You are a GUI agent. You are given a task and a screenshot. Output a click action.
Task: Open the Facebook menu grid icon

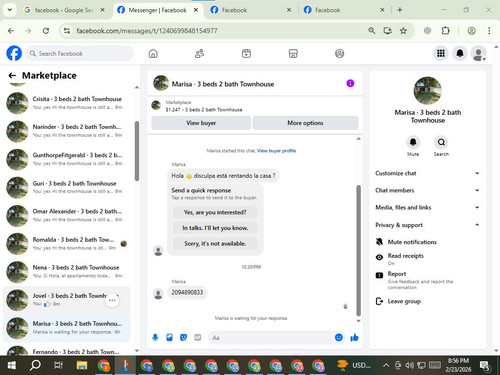(x=441, y=53)
